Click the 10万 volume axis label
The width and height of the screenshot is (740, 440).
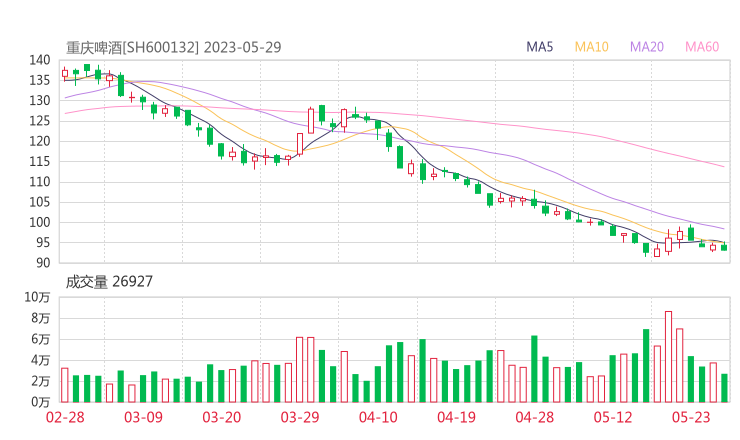coord(37,297)
